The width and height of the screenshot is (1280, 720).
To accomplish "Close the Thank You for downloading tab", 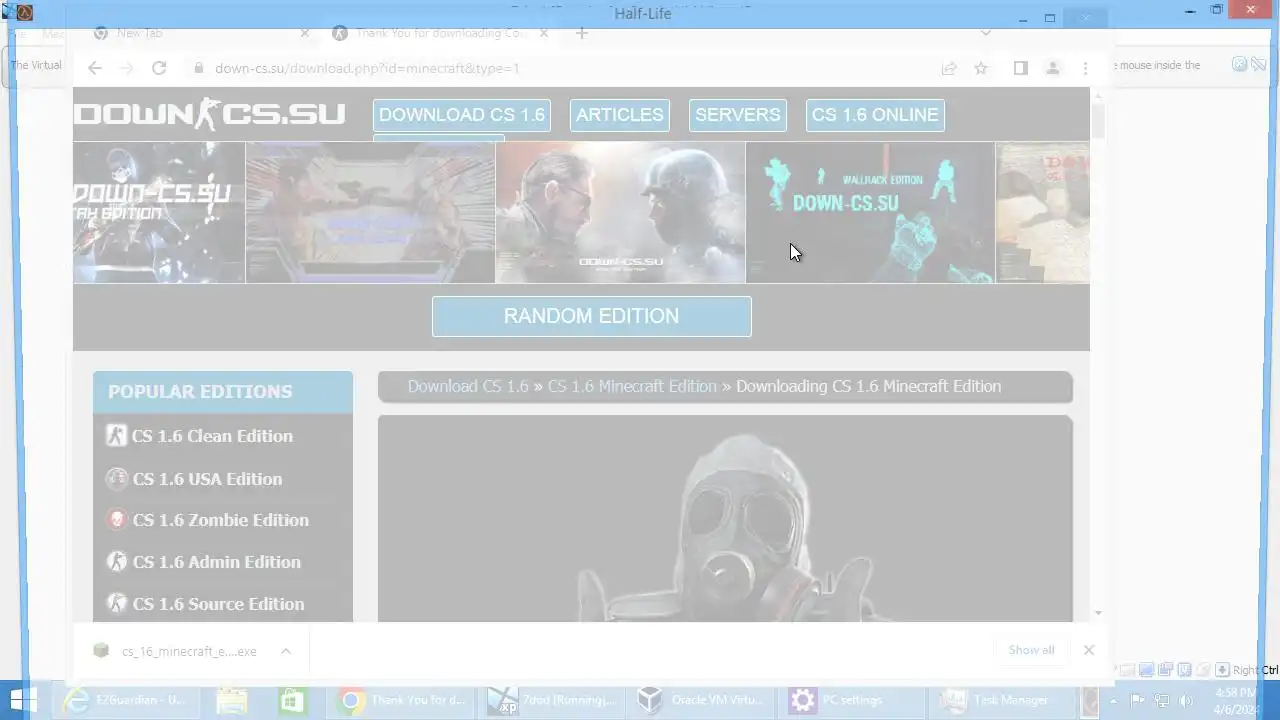I will (544, 33).
